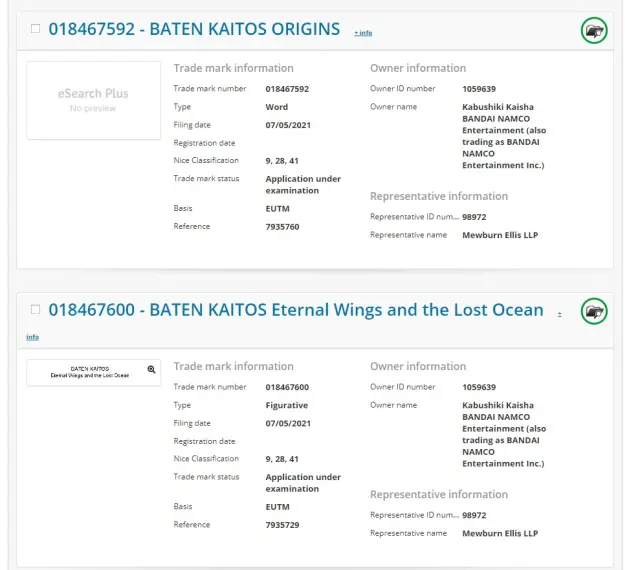This screenshot has width=640, height=570.
Task: Open title 018467592 - BATEN KAITOS ORIGINS
Action: [194, 29]
